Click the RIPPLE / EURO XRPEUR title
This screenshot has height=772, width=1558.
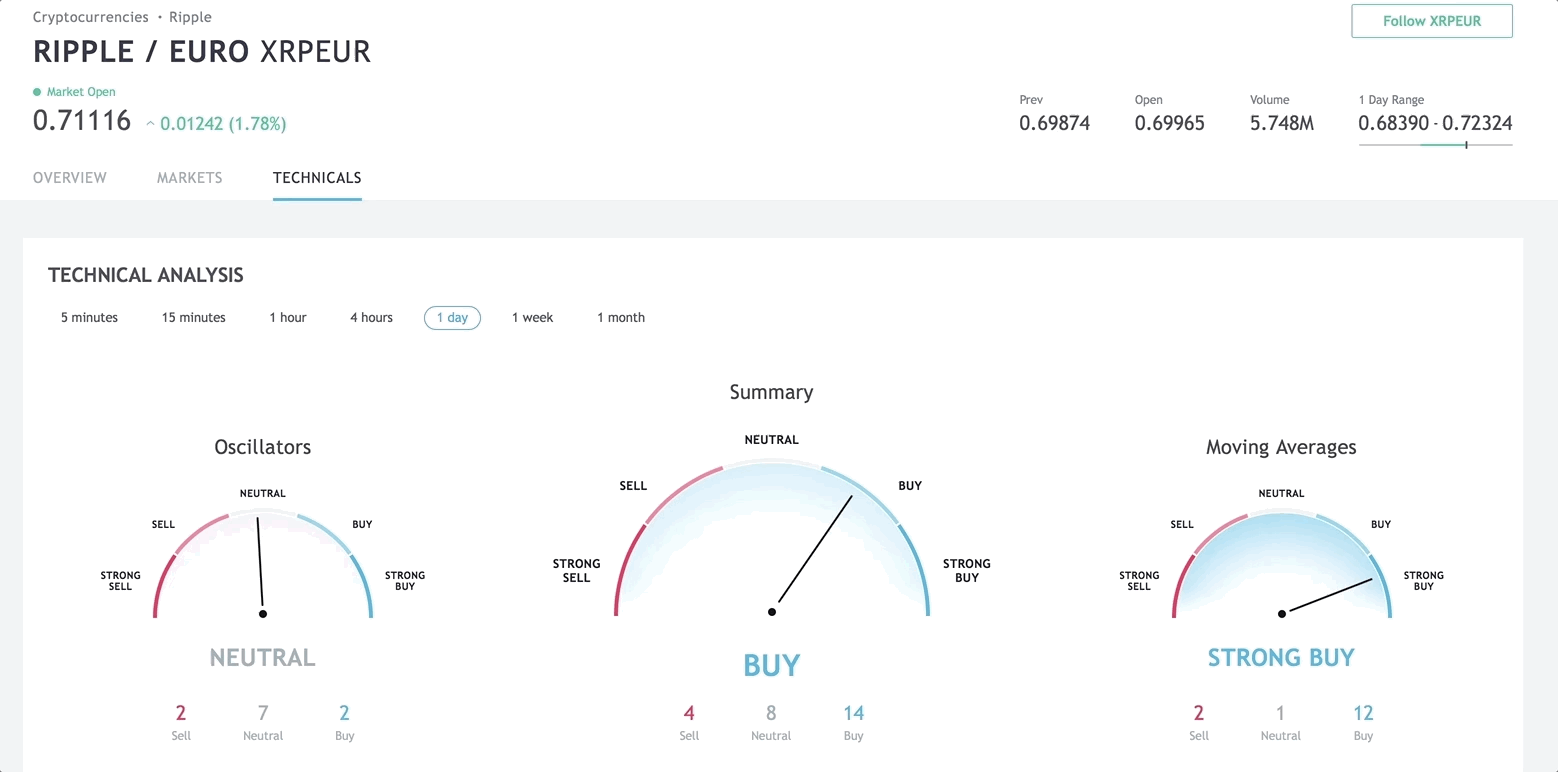click(202, 52)
